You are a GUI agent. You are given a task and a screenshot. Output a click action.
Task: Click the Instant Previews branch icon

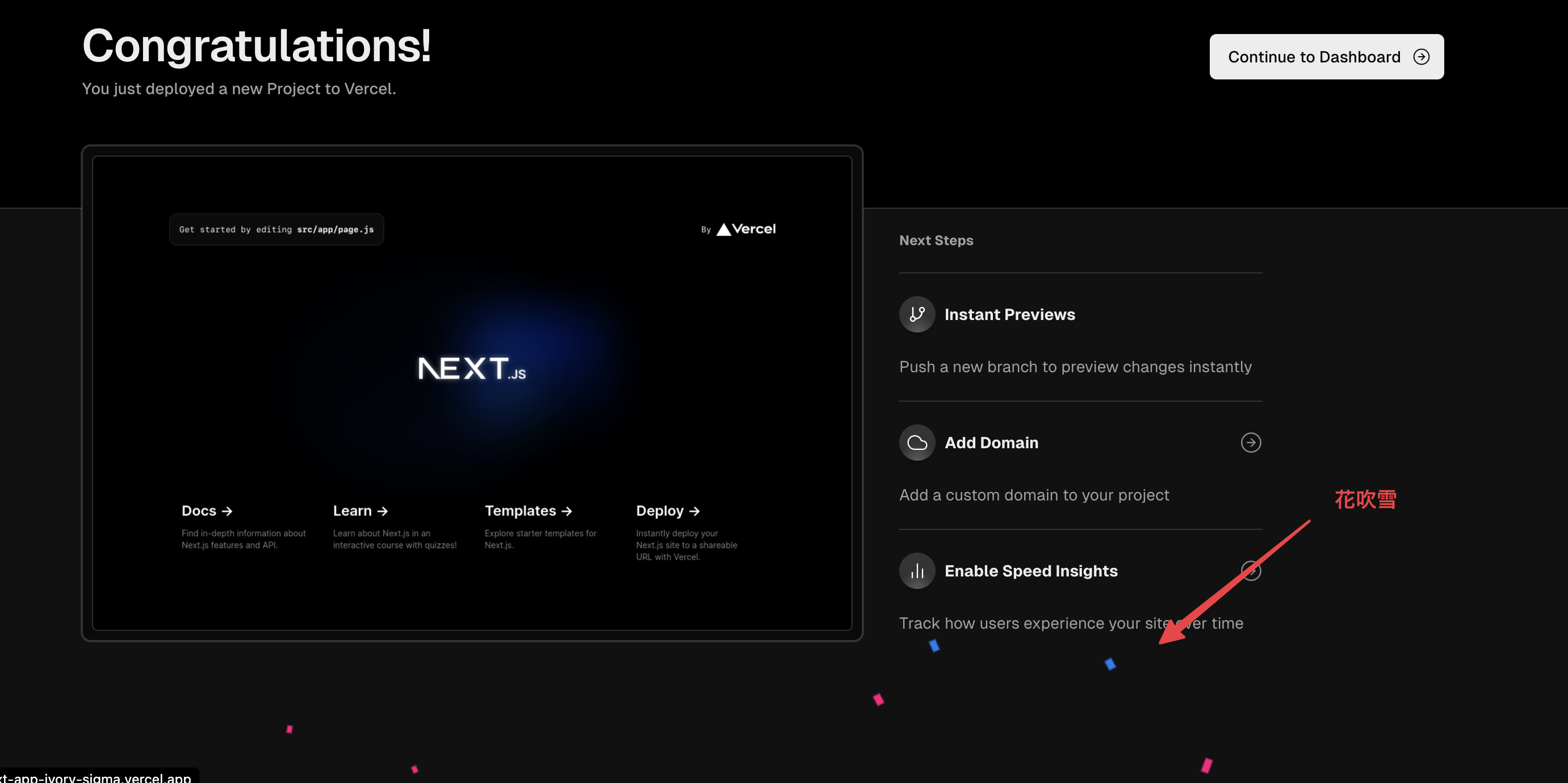pyautogui.click(x=917, y=314)
